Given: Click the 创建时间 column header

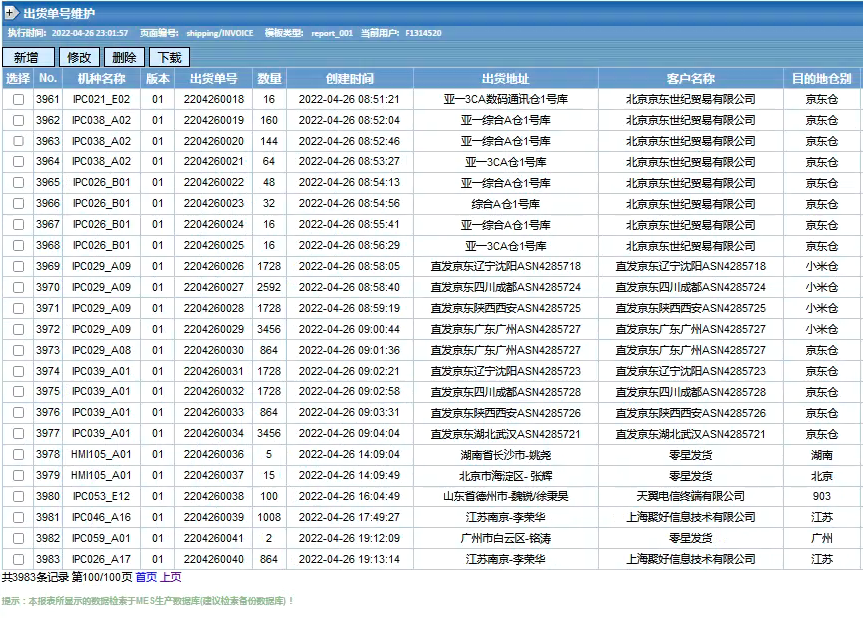Looking at the screenshot, I should (x=350, y=78).
